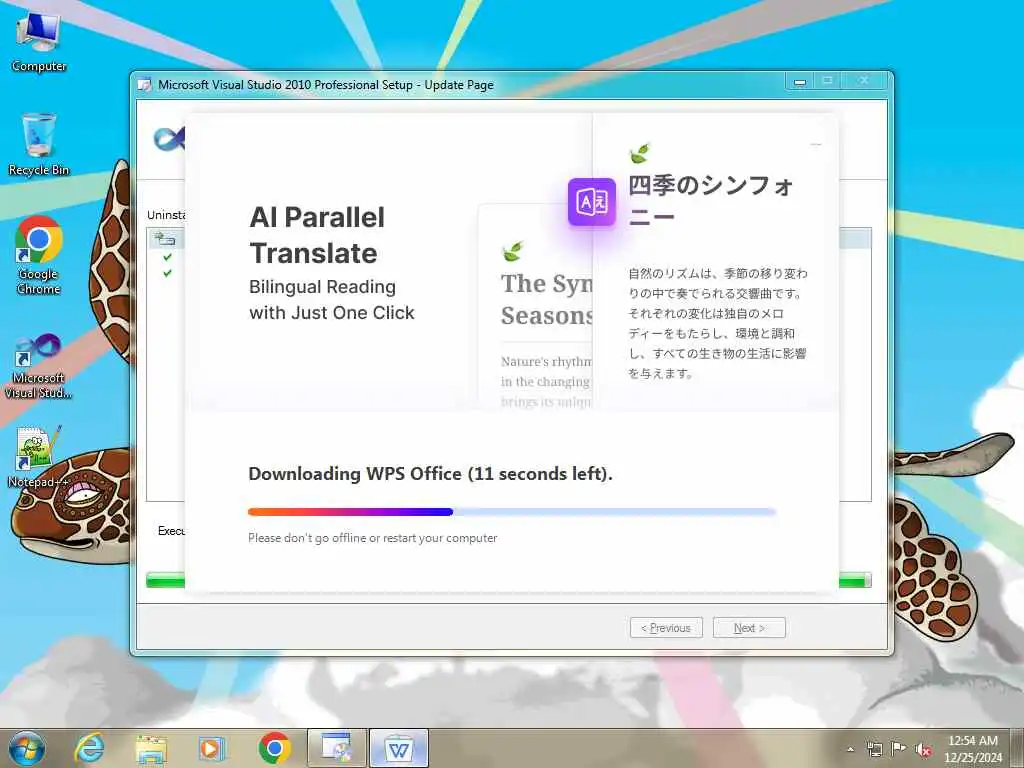The height and width of the screenshot is (768, 1024).
Task: Open Action Center flag tray icon
Action: click(x=899, y=749)
